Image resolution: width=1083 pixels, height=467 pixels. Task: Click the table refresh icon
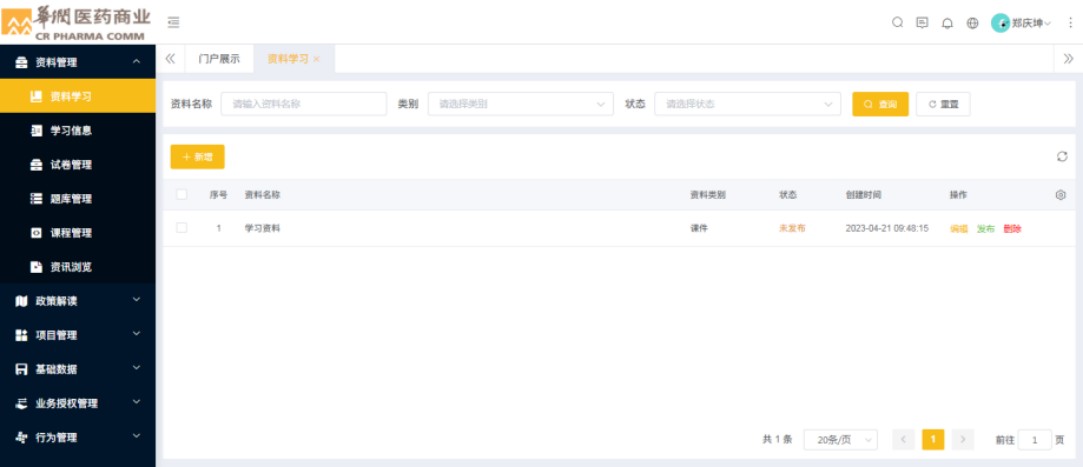coord(1061,156)
